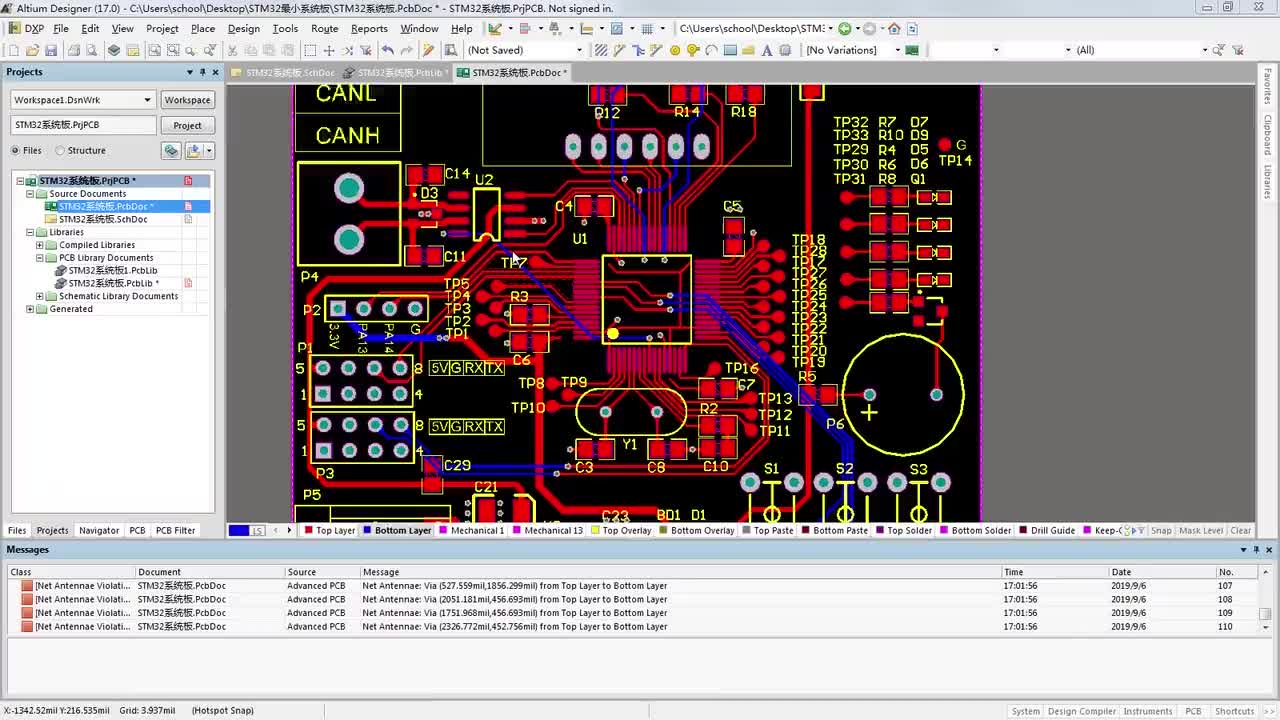Screen dimensions: 1280x720
Task: Undo the last action
Action: 388,50
